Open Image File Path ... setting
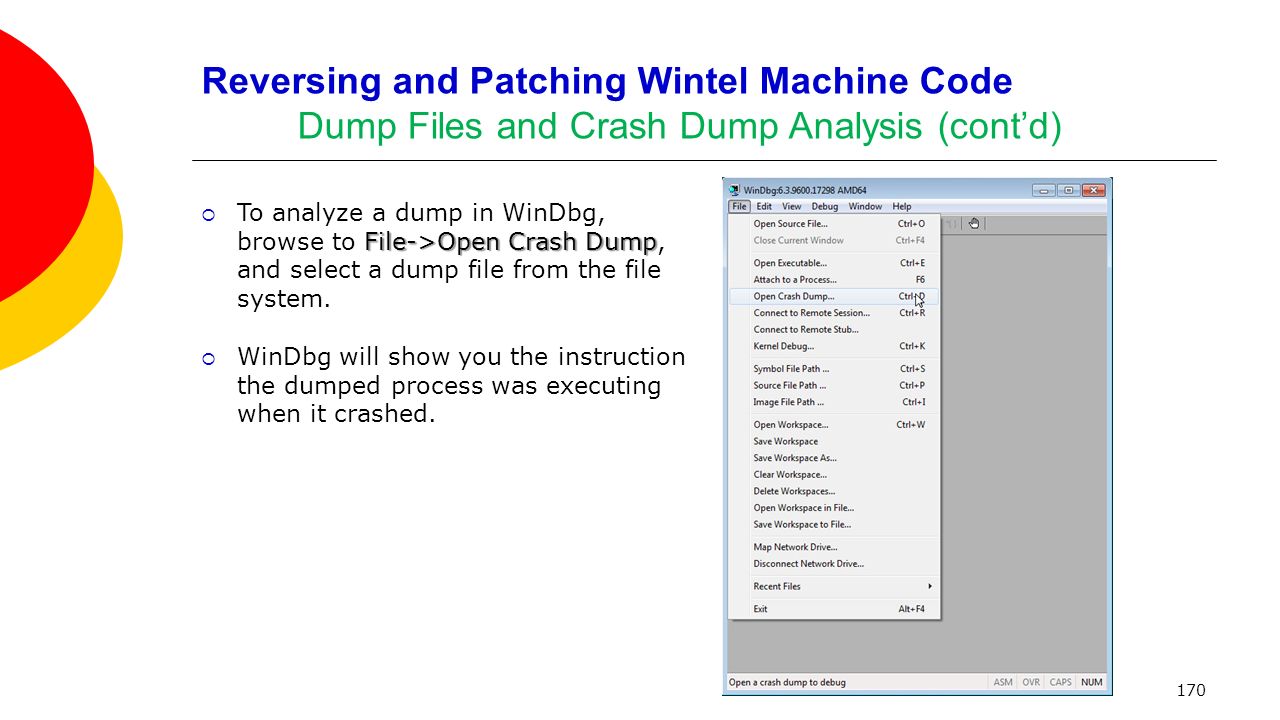 tap(835, 402)
